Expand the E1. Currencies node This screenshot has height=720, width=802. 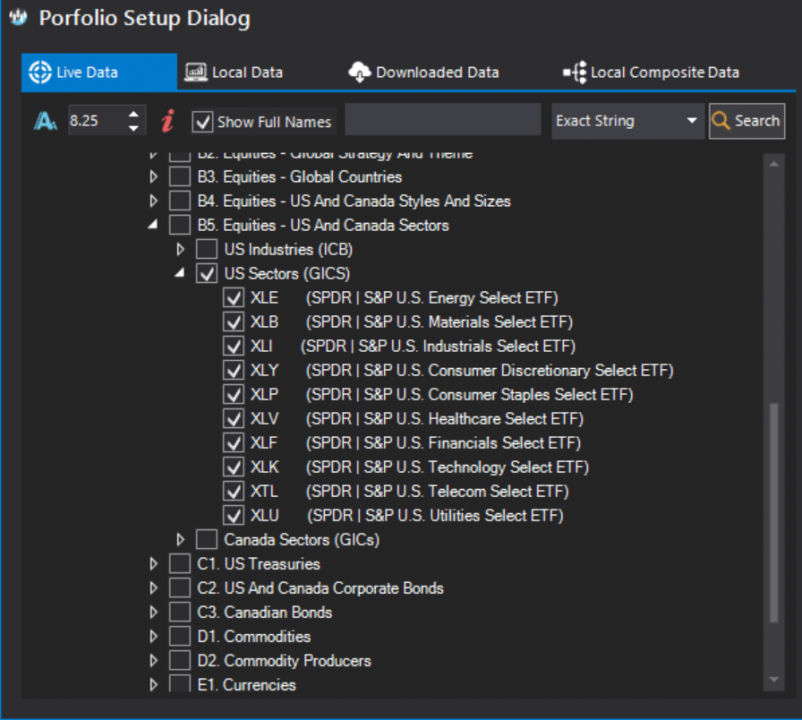coord(153,685)
